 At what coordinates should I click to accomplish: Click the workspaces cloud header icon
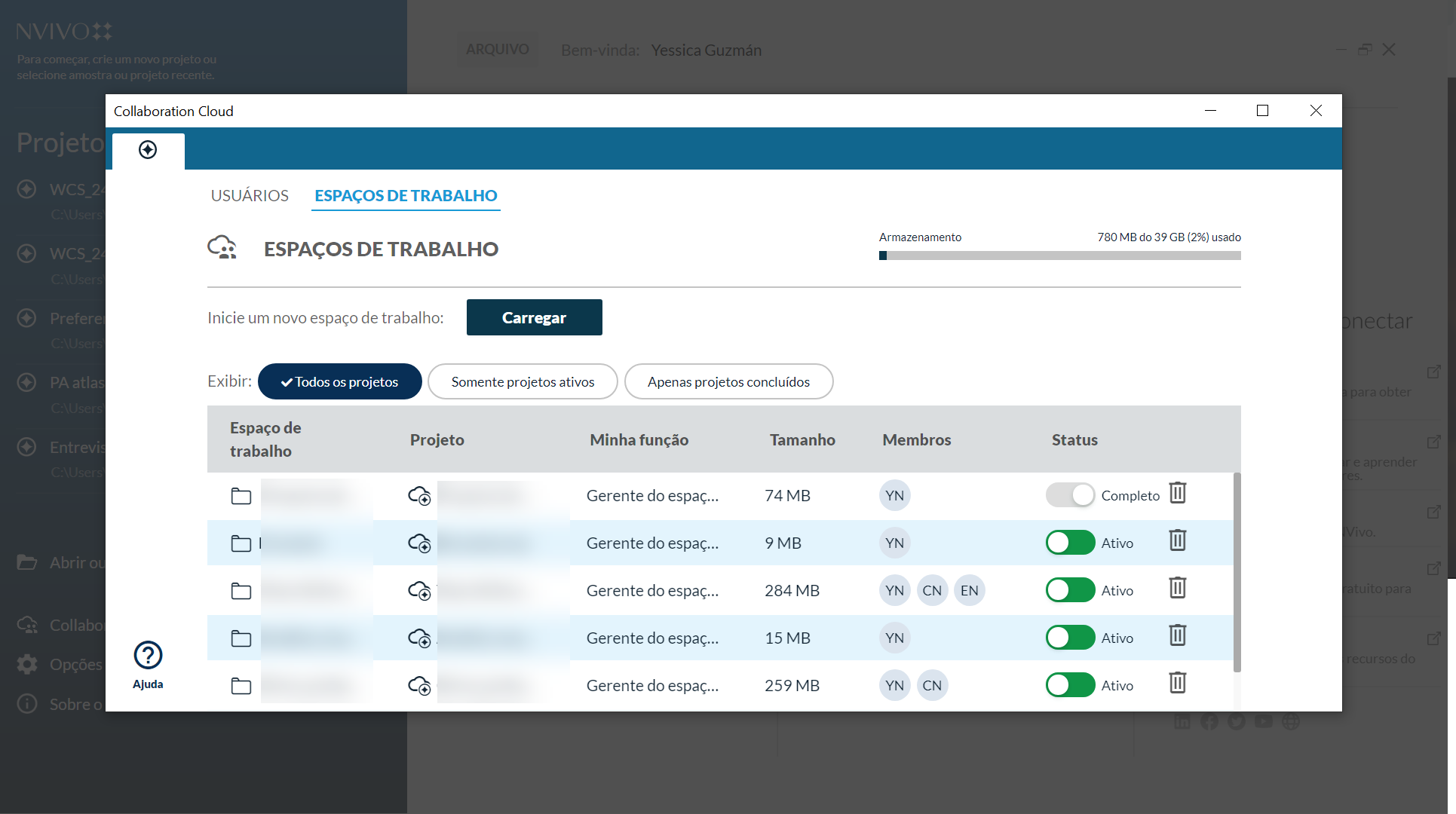click(222, 247)
